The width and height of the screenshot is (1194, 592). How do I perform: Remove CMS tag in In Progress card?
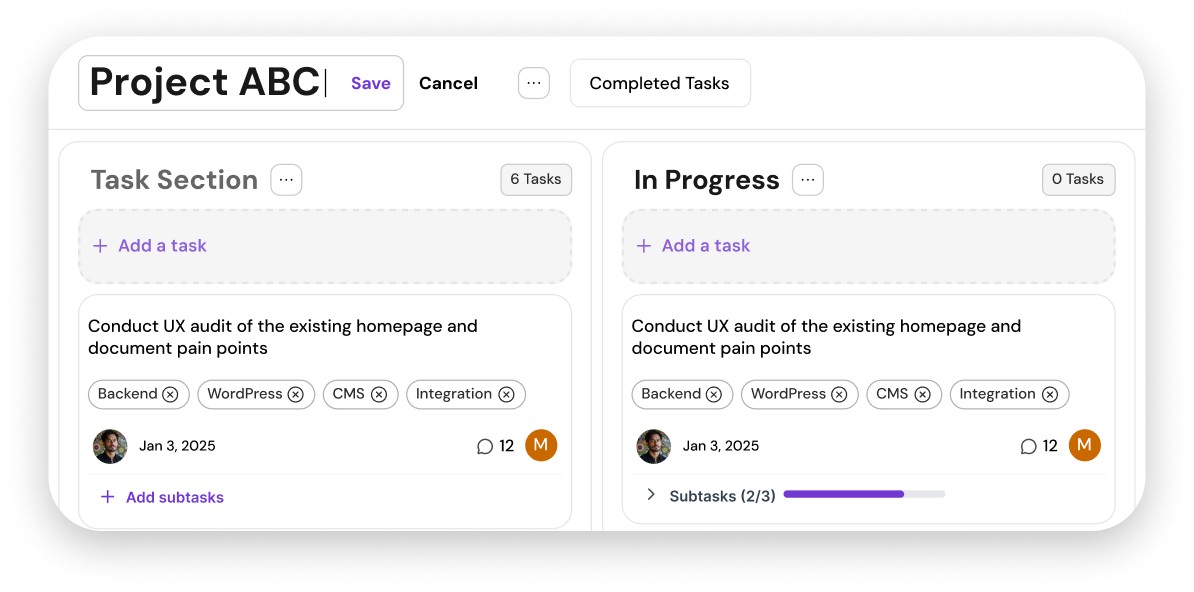(x=922, y=395)
